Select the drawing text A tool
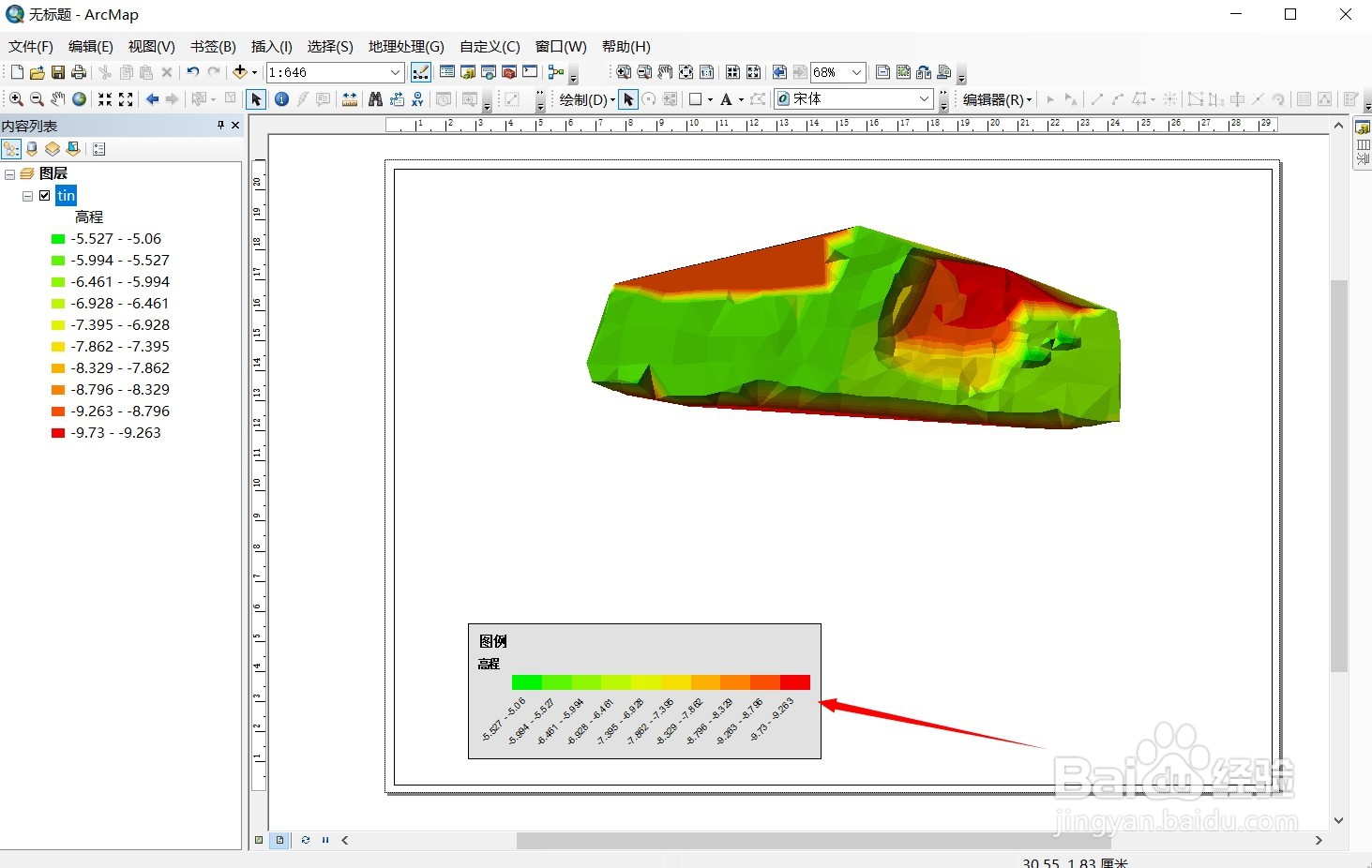 726,99
